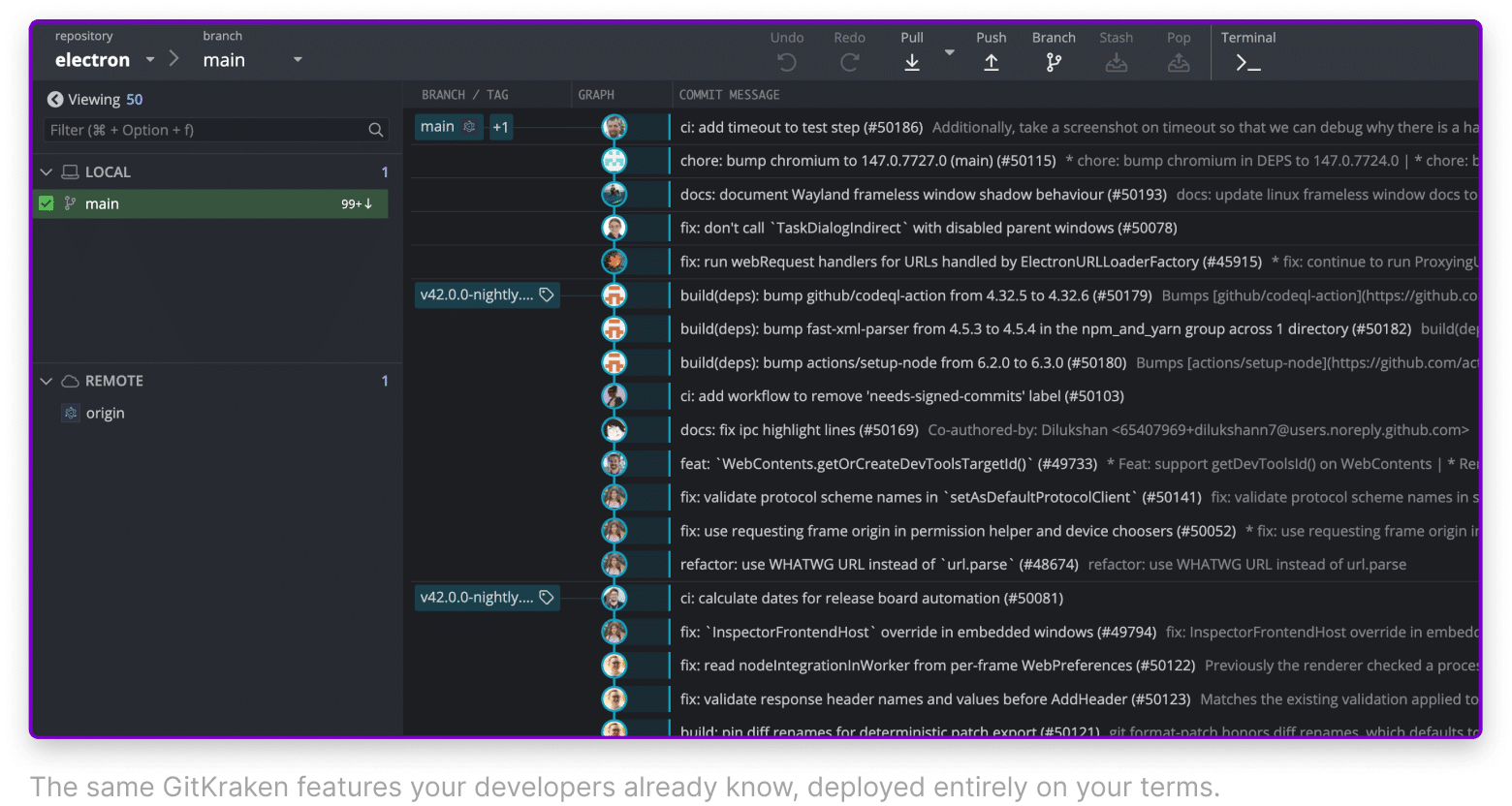Screen dimensions: 1512x806
Task: Click the Filter input field
Action: pos(204,130)
